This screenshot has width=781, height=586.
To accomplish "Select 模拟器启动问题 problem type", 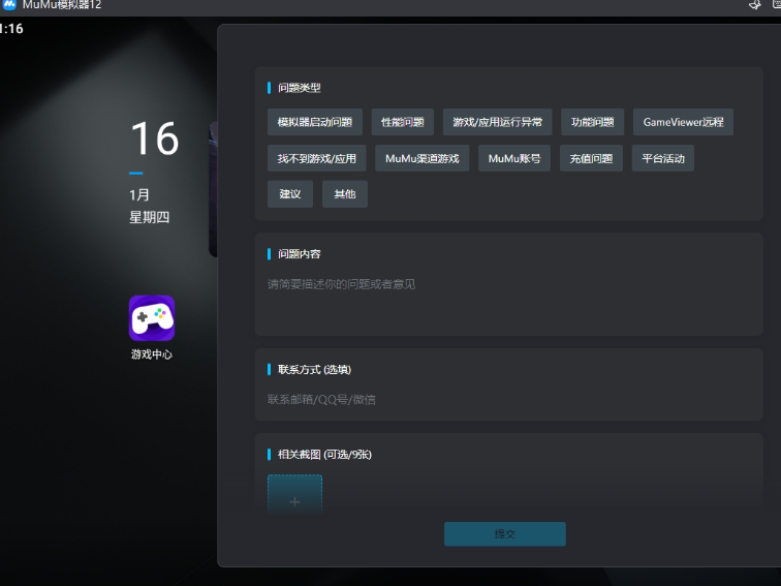I will point(315,122).
